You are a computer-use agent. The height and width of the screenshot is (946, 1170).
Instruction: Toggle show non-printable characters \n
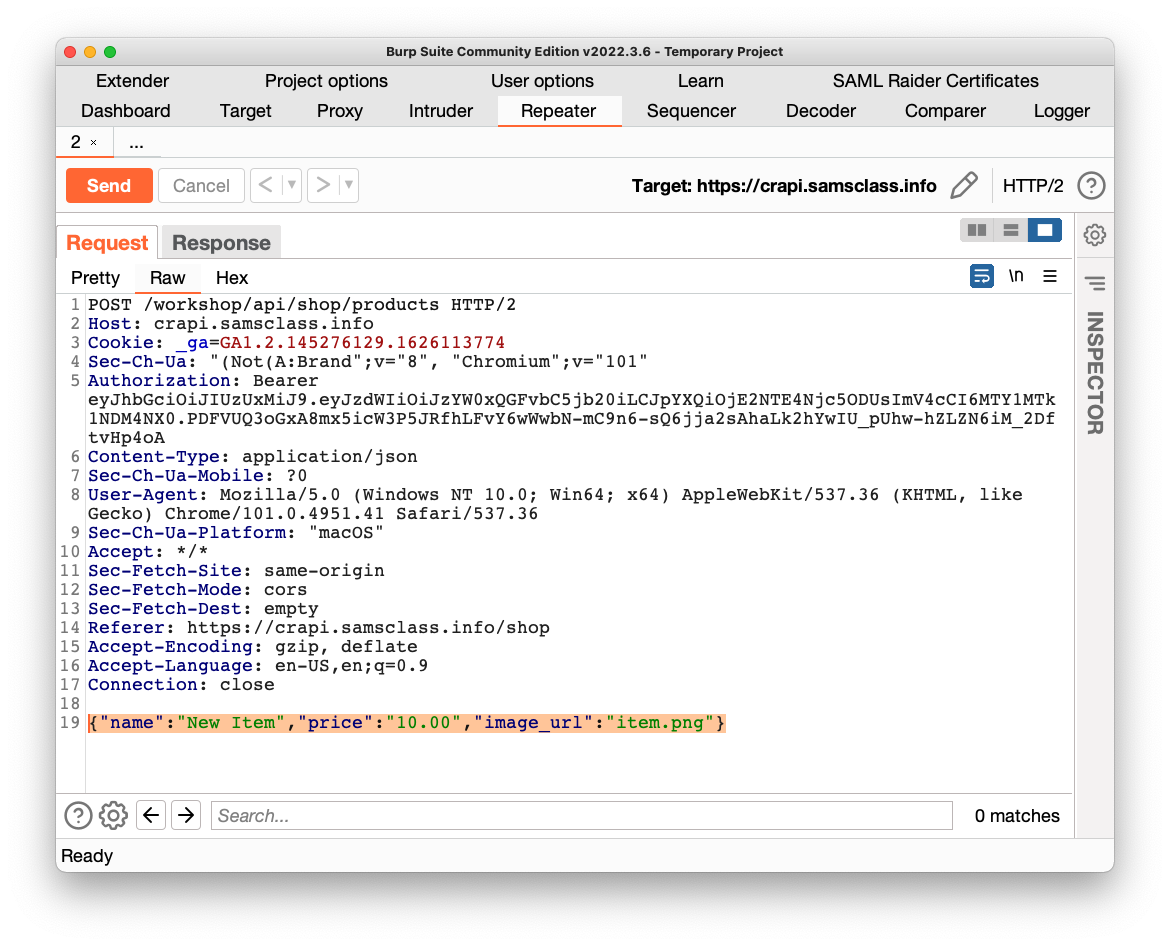[1016, 276]
